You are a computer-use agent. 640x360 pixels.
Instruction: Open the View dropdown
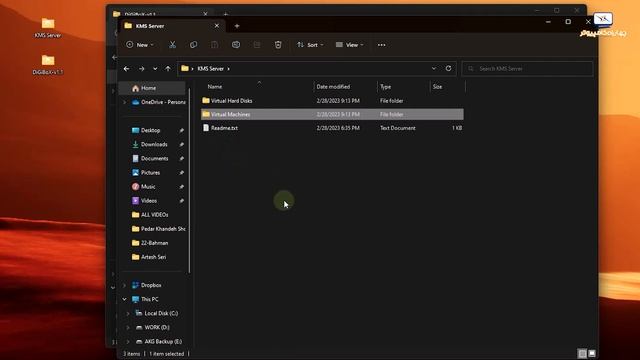[x=349, y=45]
